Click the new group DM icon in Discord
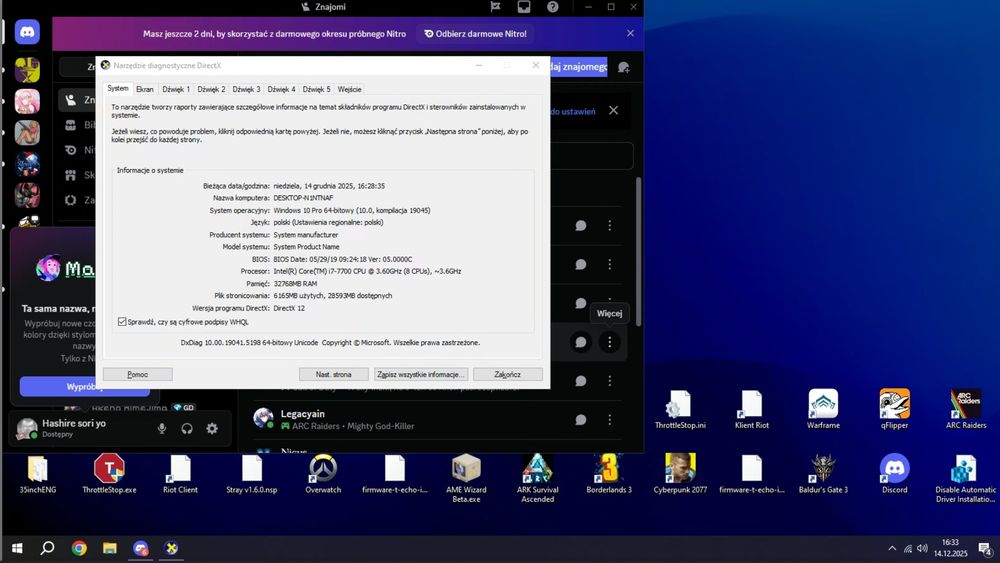 pos(623,67)
